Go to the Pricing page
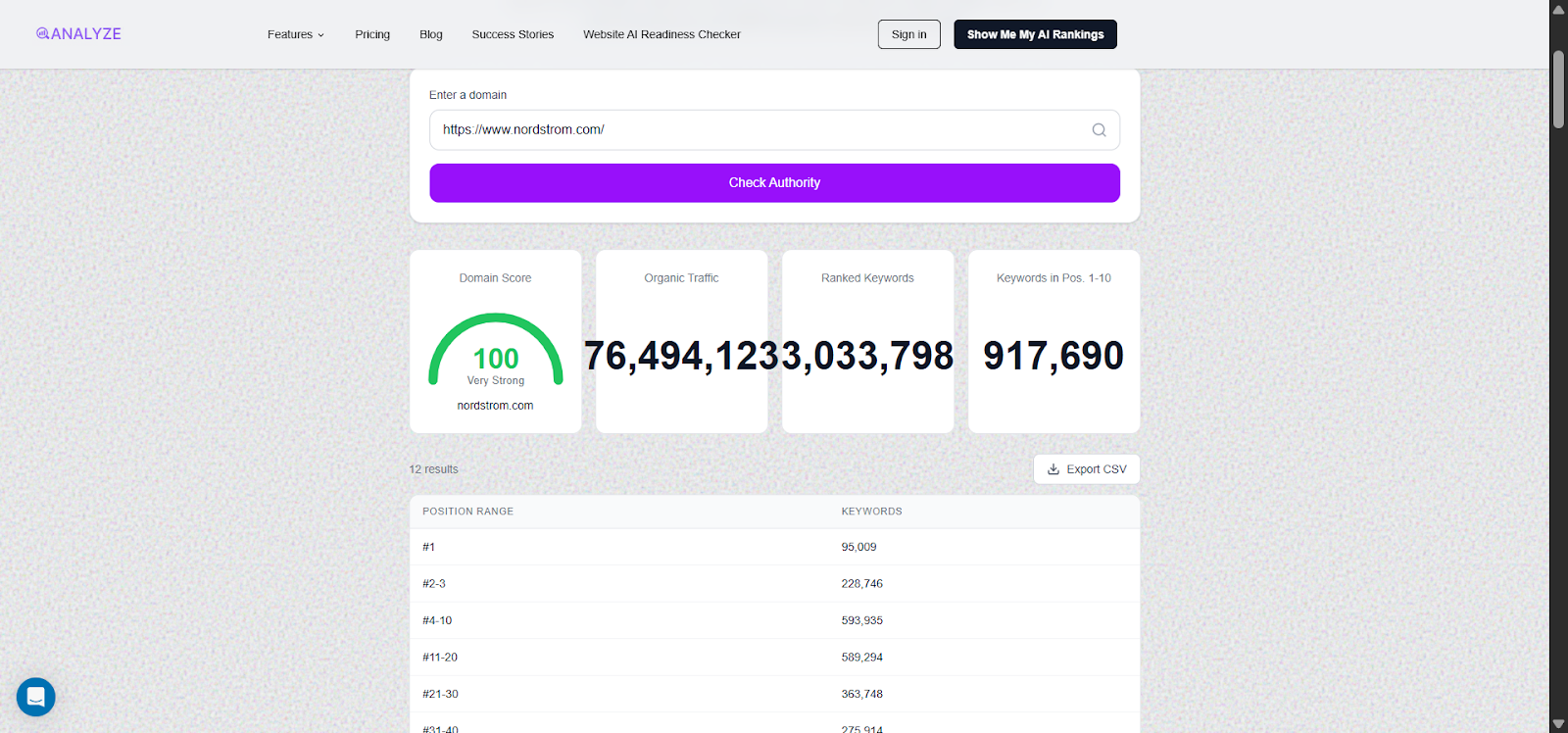Image resolution: width=1568 pixels, height=733 pixels. (372, 34)
